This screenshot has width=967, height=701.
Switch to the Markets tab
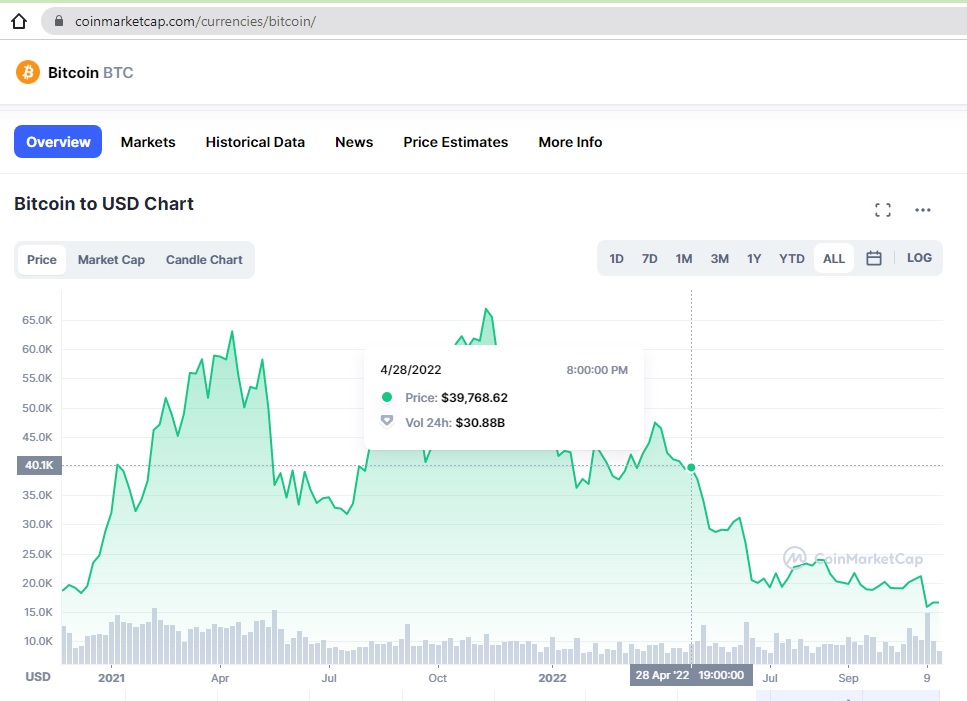[148, 142]
